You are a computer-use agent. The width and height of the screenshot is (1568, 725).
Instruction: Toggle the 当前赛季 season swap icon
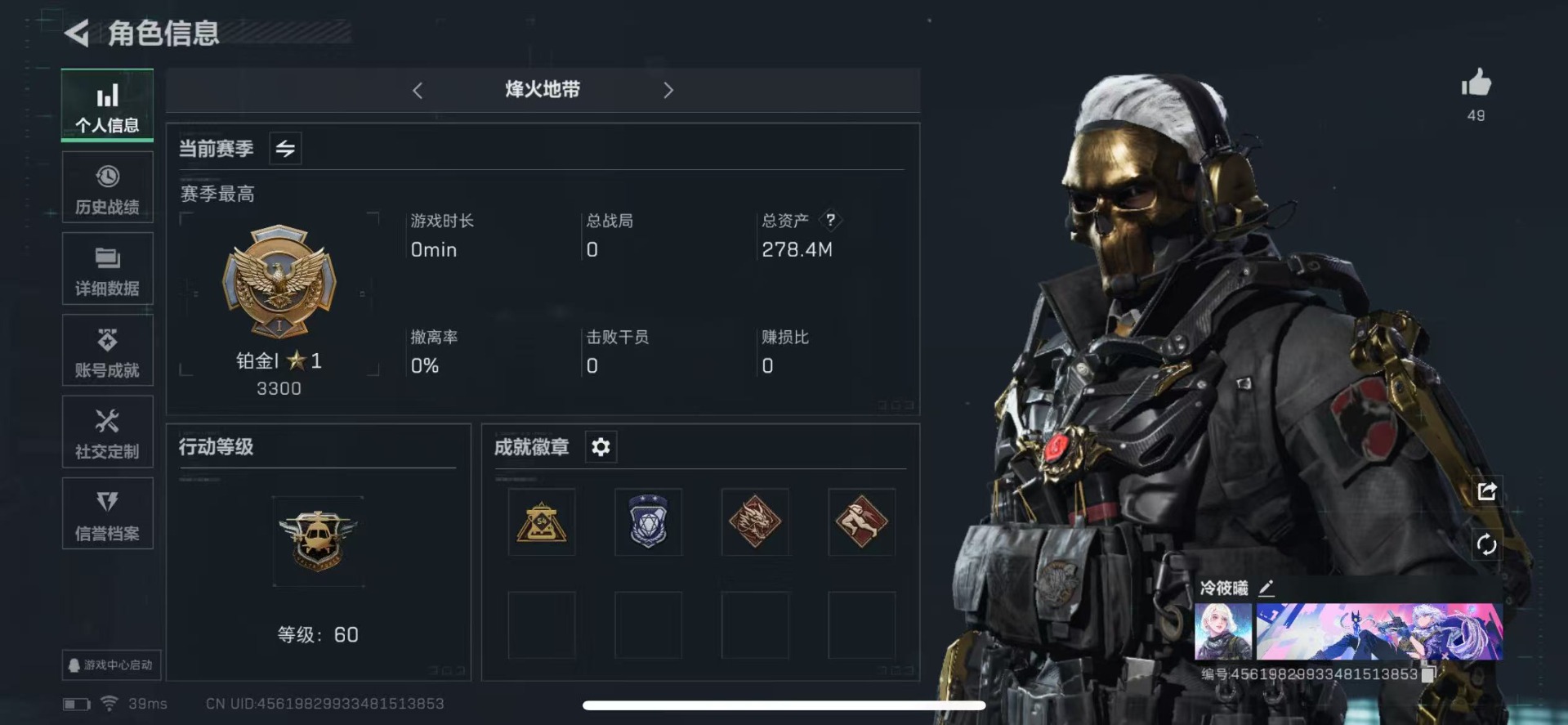click(x=285, y=149)
